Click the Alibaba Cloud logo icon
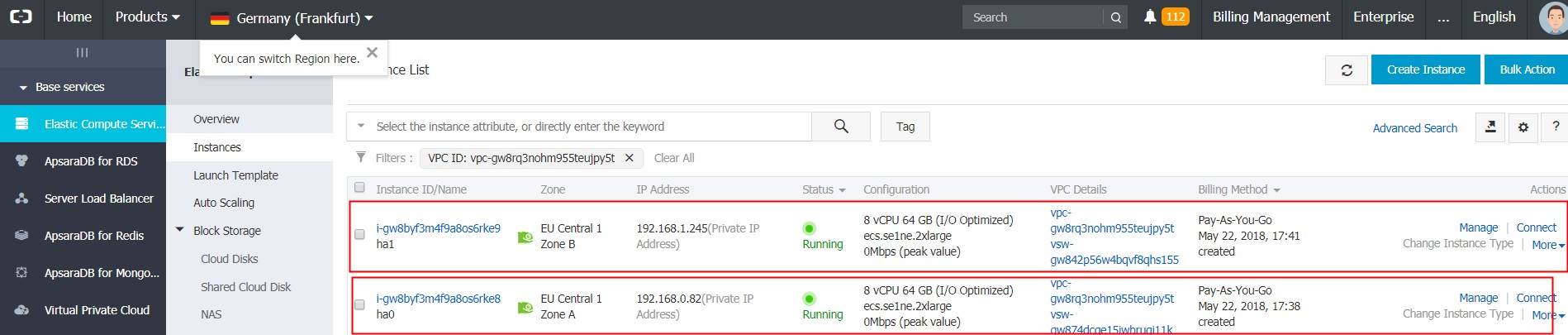1568x335 pixels. 21,17
